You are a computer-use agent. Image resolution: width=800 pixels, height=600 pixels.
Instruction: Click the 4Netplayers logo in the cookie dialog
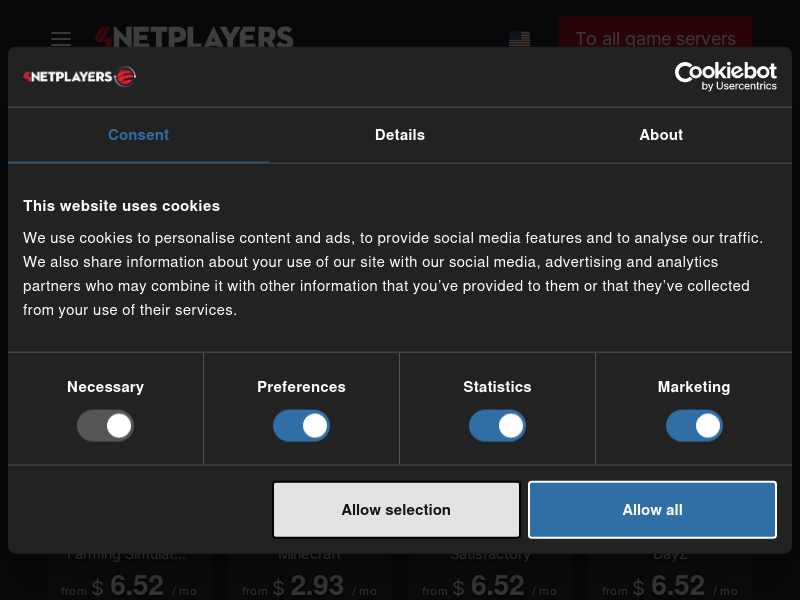(x=79, y=77)
